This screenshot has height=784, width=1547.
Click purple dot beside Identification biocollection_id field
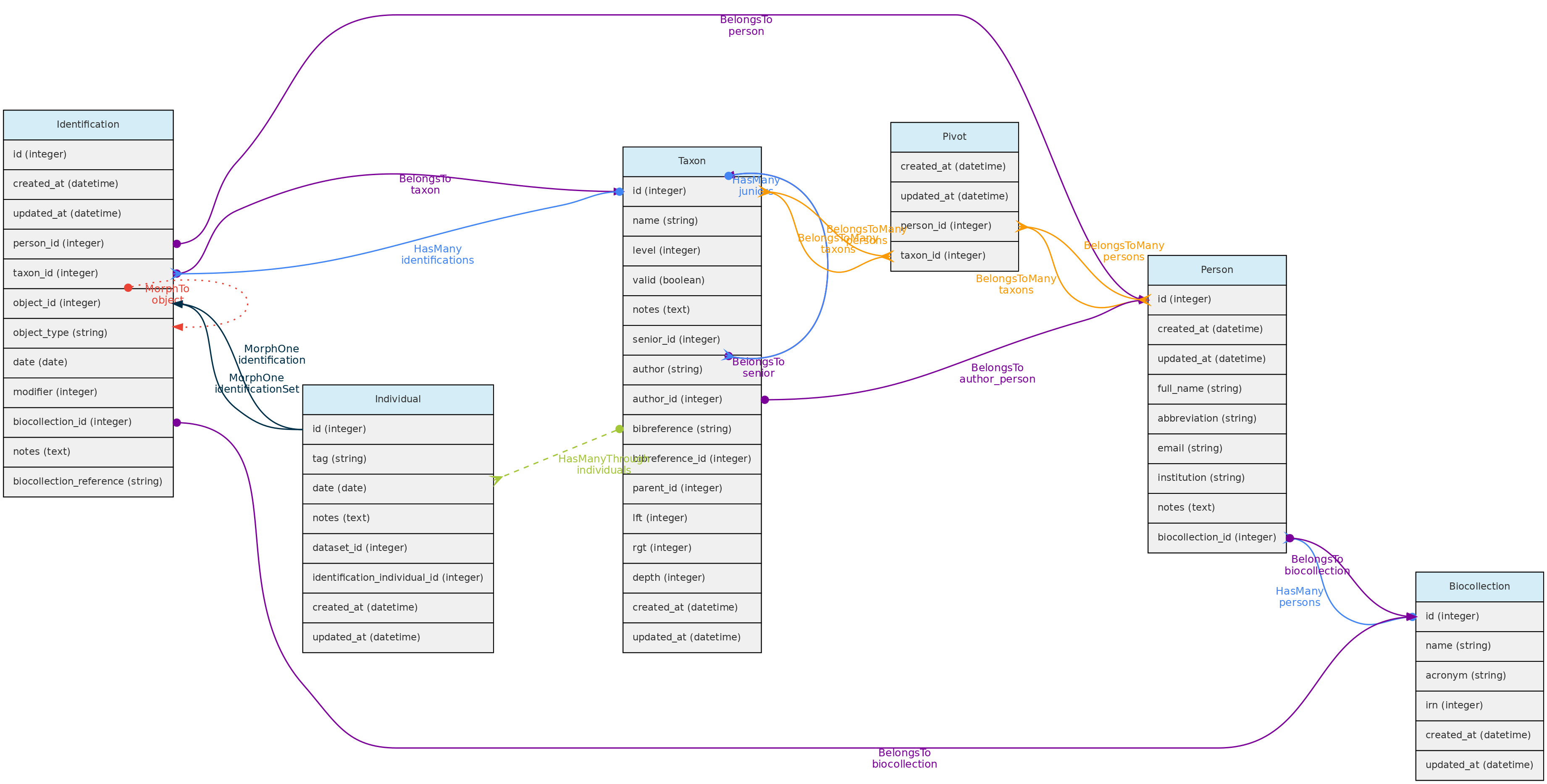pos(176,422)
